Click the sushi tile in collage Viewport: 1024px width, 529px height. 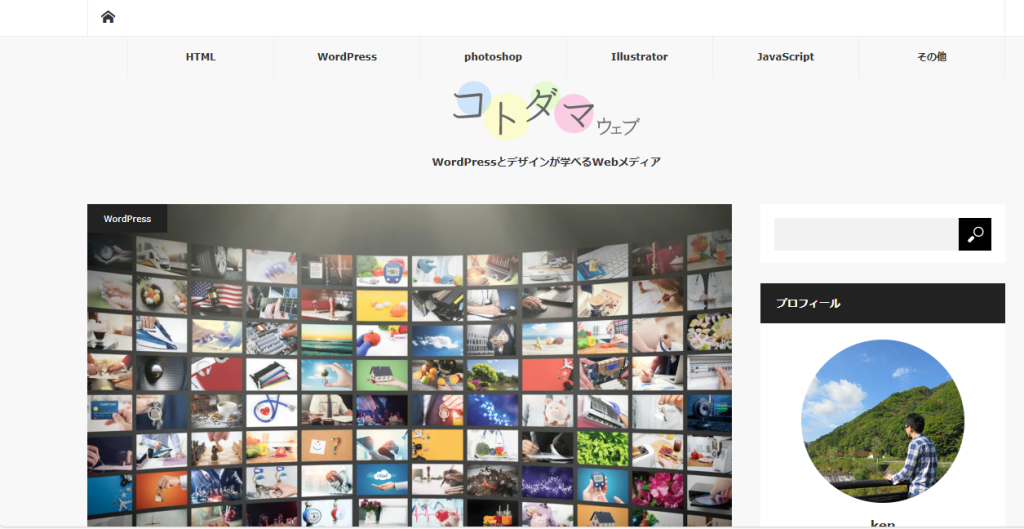[709, 329]
